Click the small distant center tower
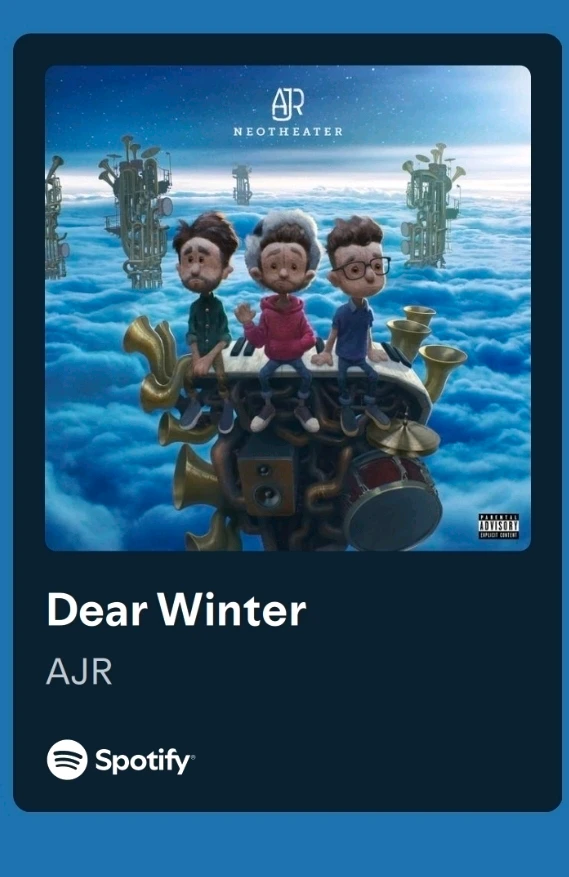 coord(242,184)
